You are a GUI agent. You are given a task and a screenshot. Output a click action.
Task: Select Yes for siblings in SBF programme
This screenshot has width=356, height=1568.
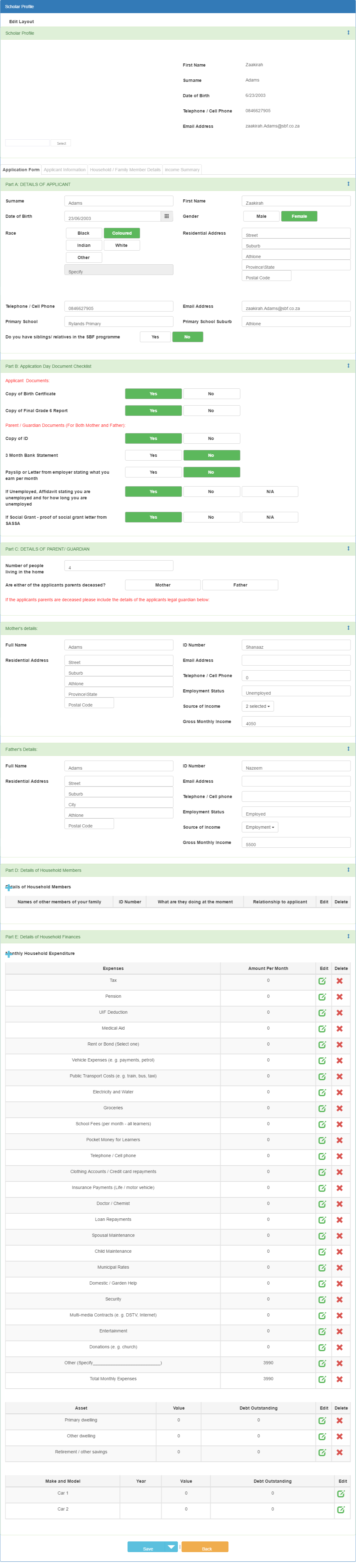(155, 337)
